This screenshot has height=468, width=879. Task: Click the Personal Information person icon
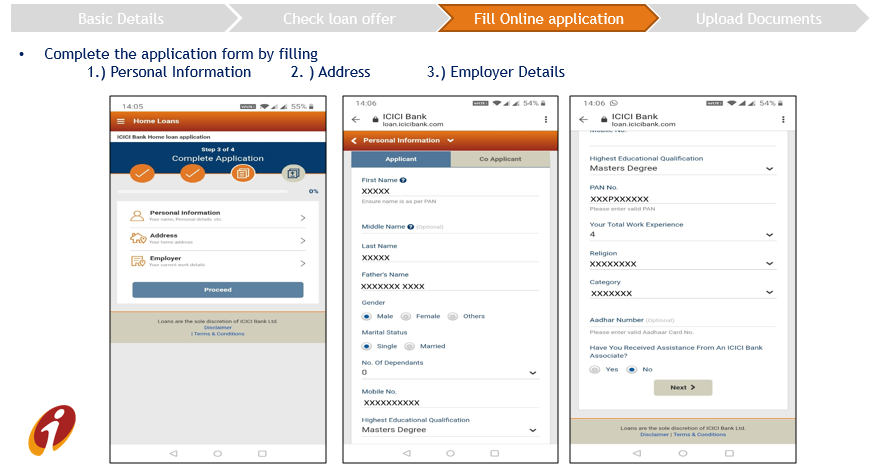(x=137, y=216)
